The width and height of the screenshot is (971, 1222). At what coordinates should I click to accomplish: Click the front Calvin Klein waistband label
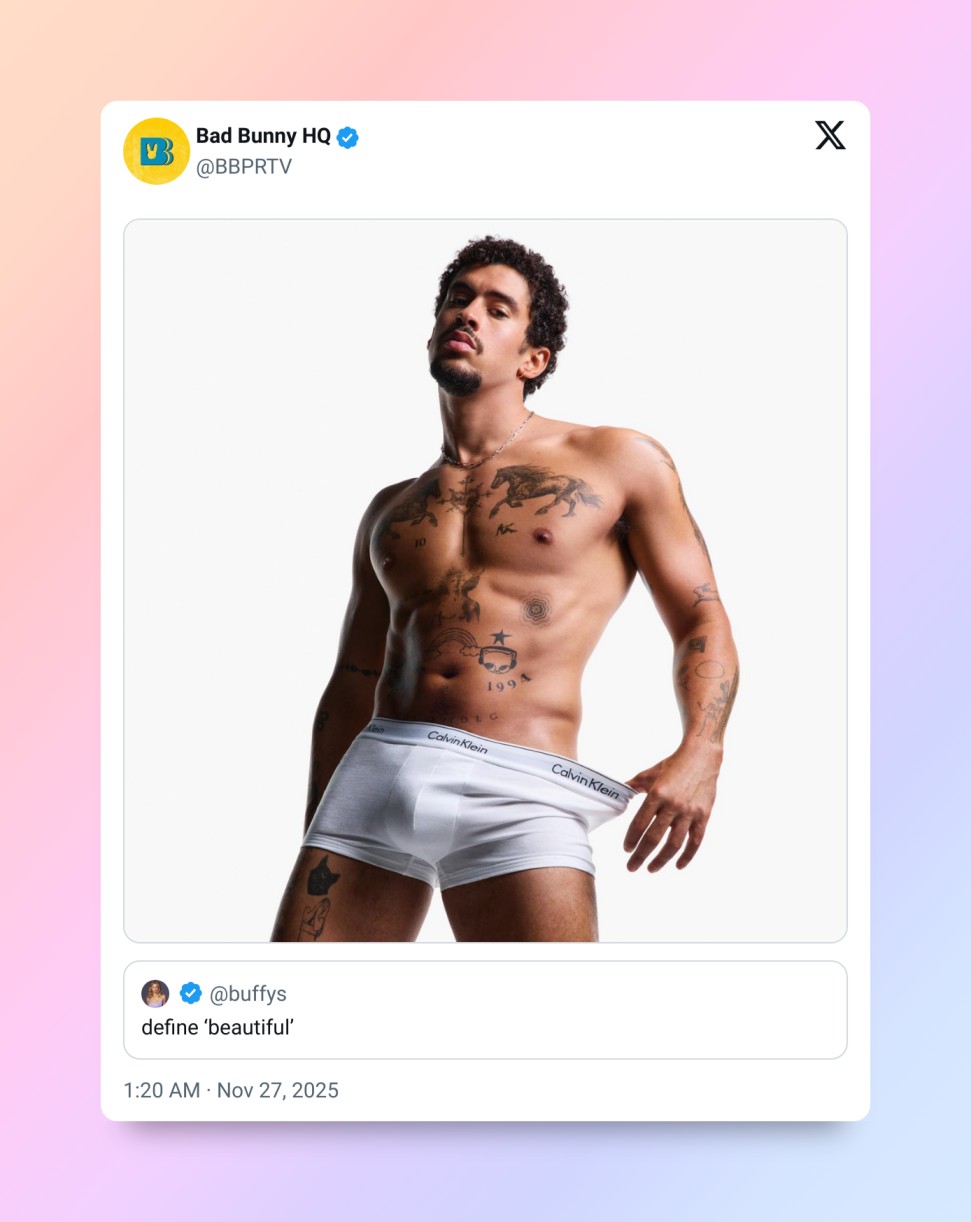[458, 742]
